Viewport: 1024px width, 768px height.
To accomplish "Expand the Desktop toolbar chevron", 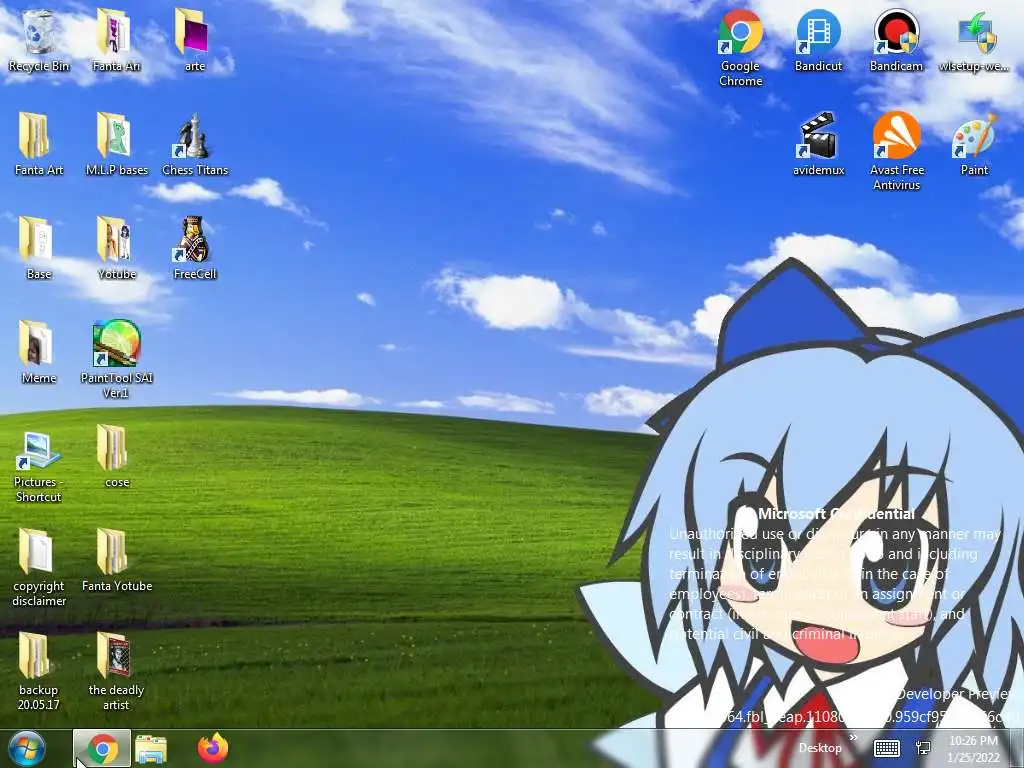I will pyautogui.click(x=853, y=738).
